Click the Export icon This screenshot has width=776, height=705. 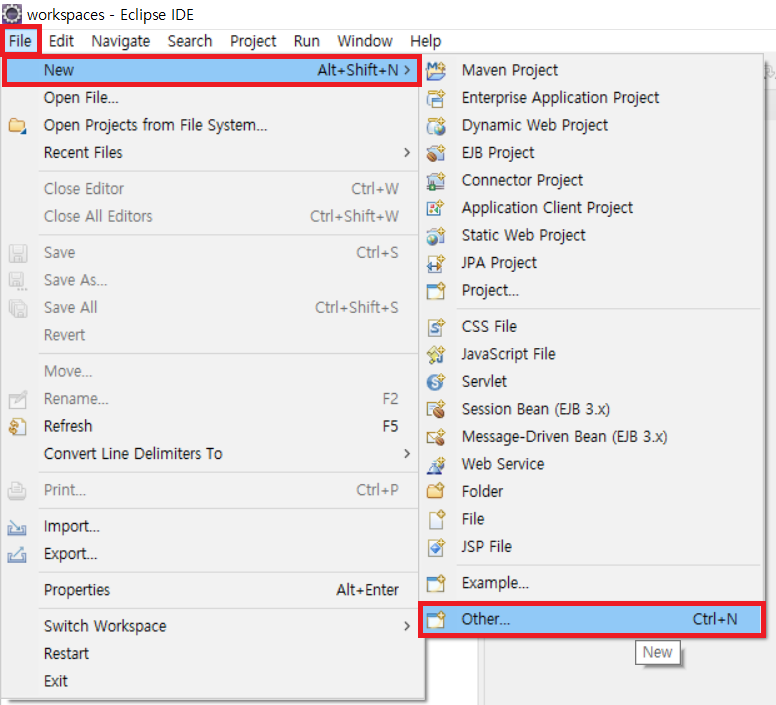pyautogui.click(x=17, y=555)
